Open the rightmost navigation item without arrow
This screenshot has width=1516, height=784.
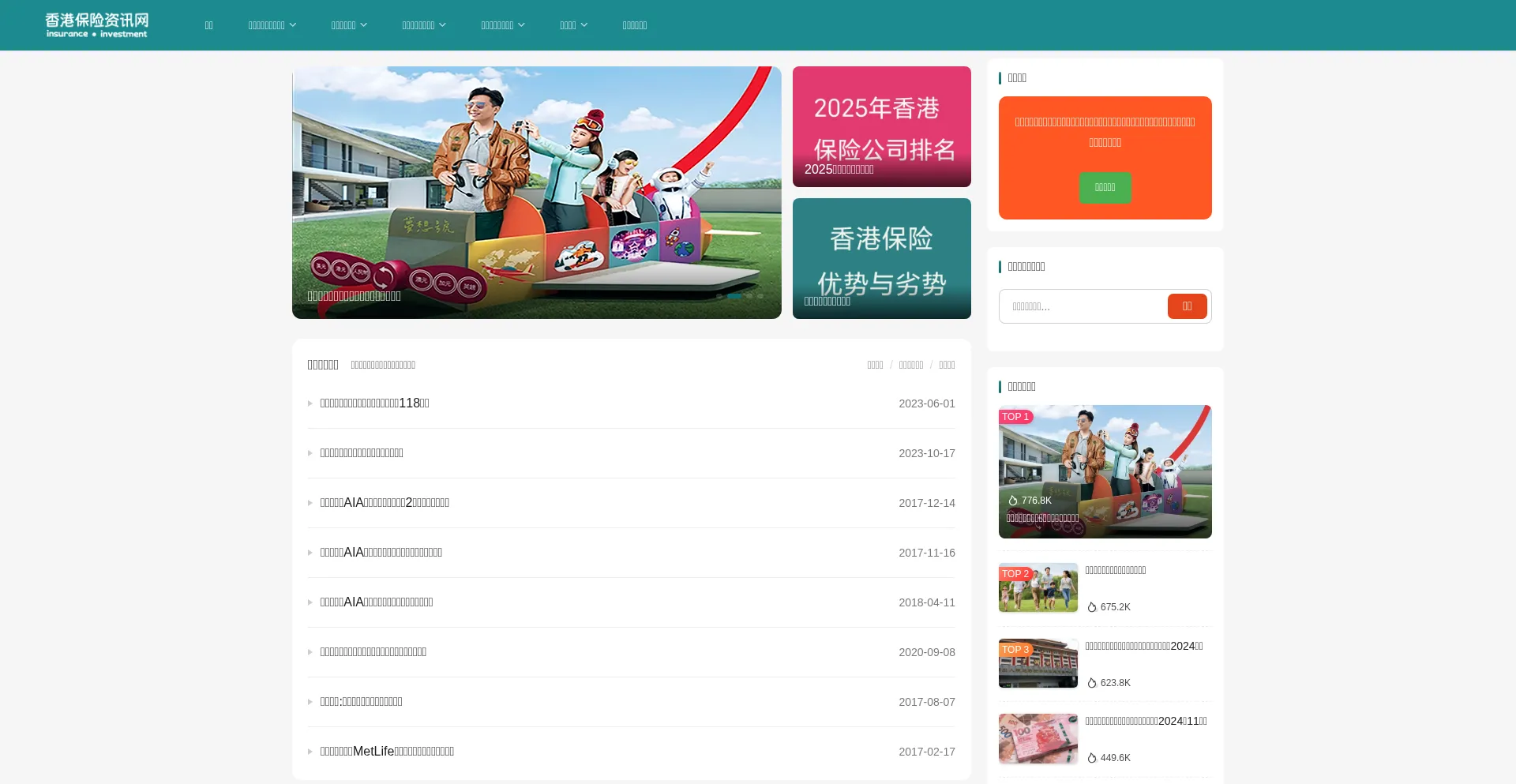click(x=634, y=25)
